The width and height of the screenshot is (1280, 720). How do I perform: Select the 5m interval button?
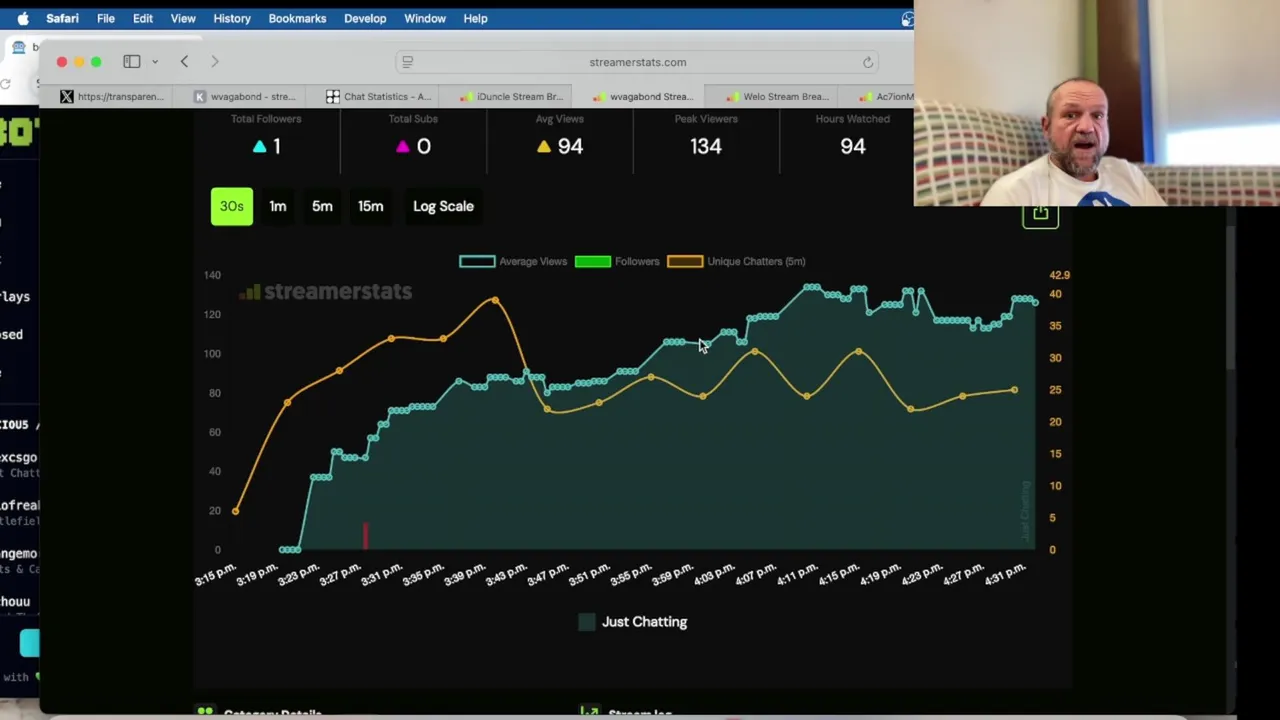coord(322,206)
